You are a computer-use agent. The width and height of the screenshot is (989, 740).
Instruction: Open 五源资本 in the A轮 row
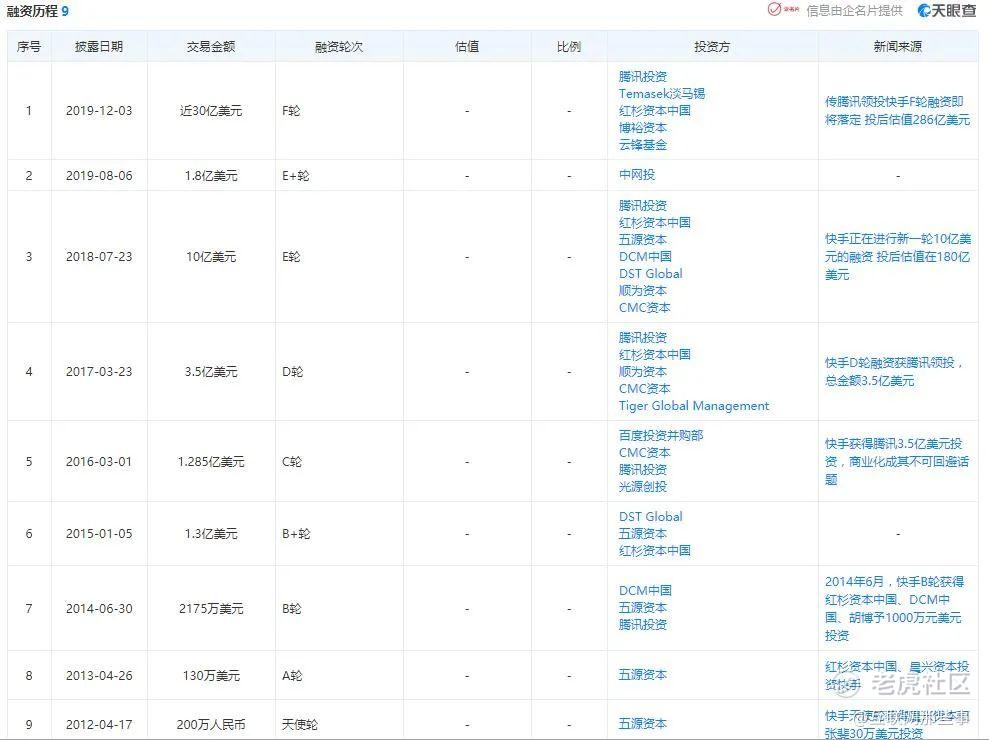[643, 675]
